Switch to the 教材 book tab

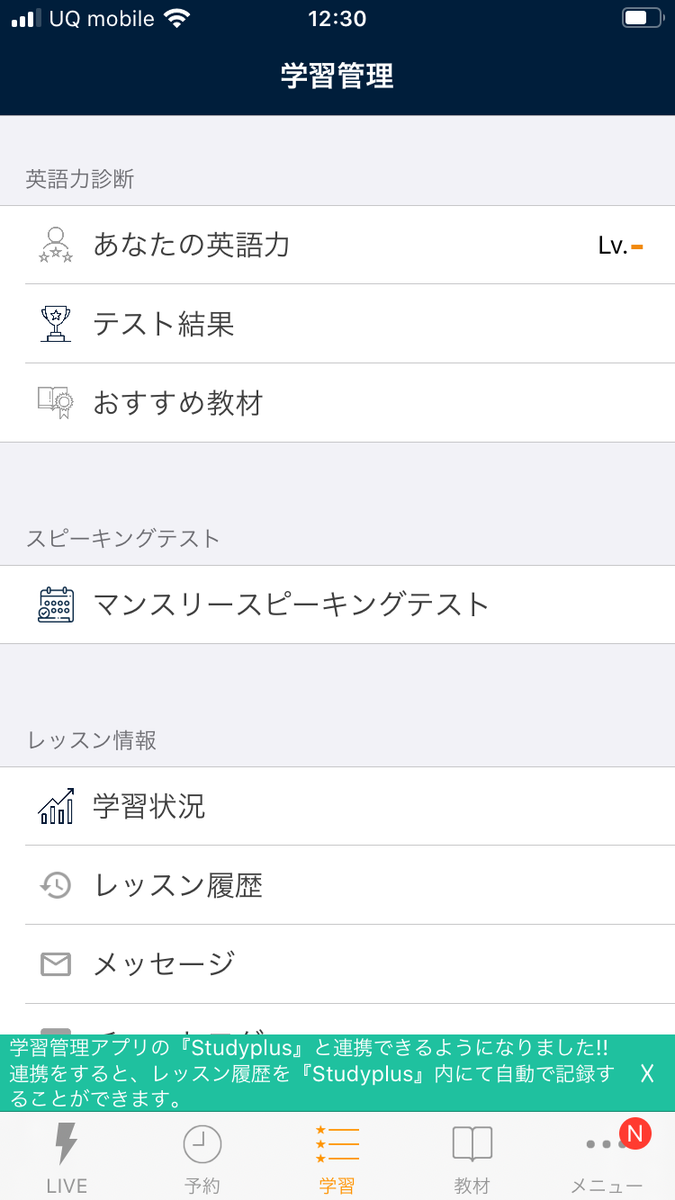tap(470, 1143)
